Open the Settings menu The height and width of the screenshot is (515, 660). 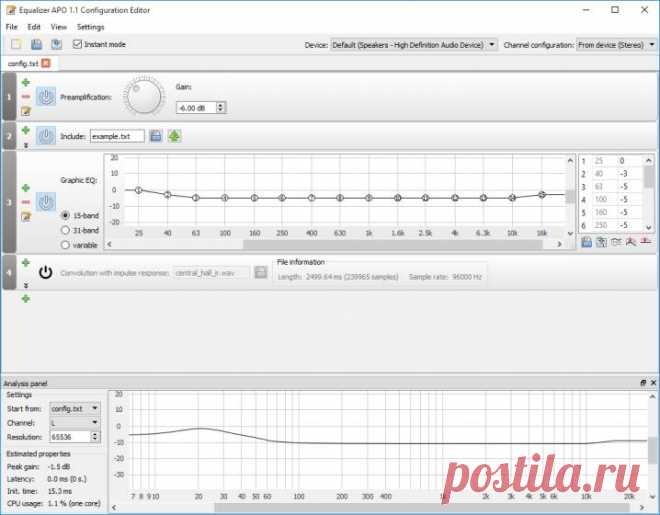pos(90,27)
